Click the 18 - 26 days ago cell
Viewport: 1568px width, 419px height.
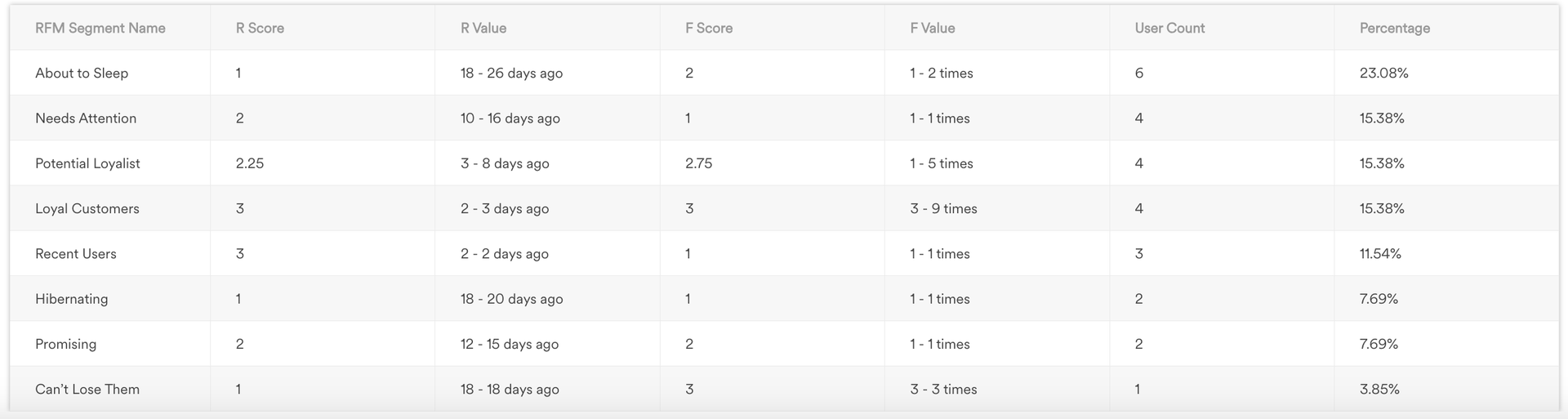click(511, 73)
